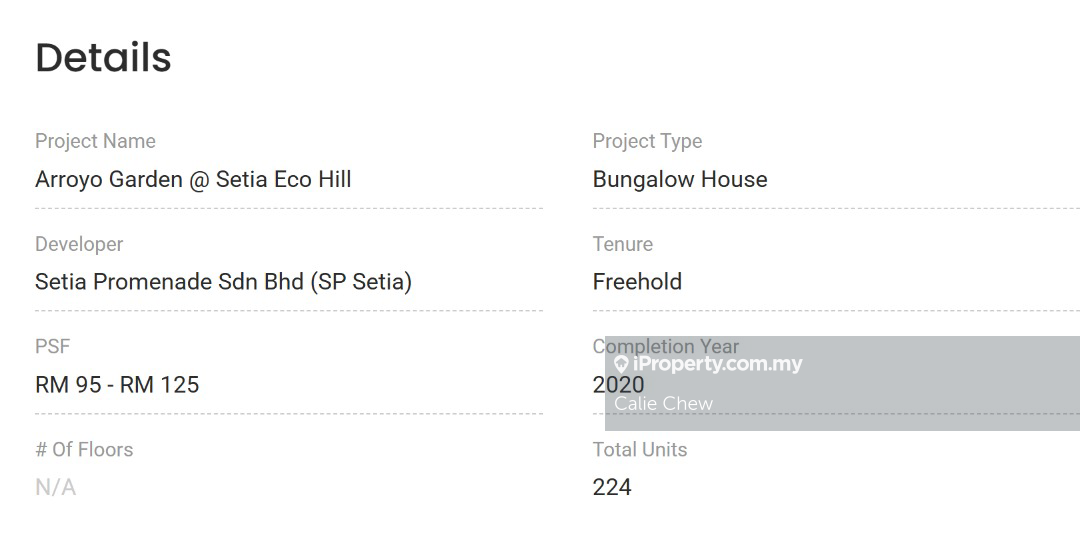Open the Arroyo Garden @ Setia Eco Hill project

click(193, 180)
